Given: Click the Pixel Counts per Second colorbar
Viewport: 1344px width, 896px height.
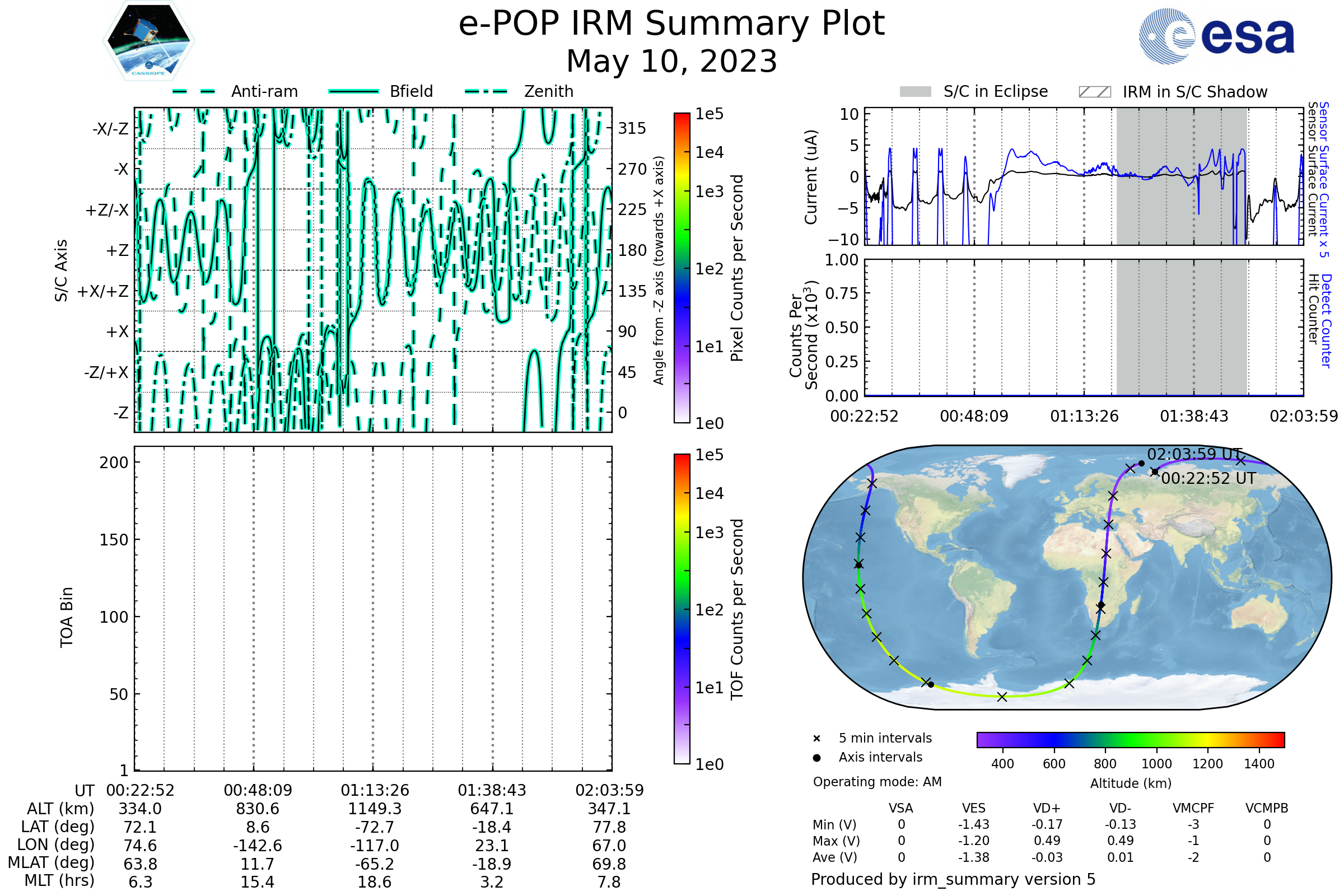Looking at the screenshot, I should coord(682,268).
